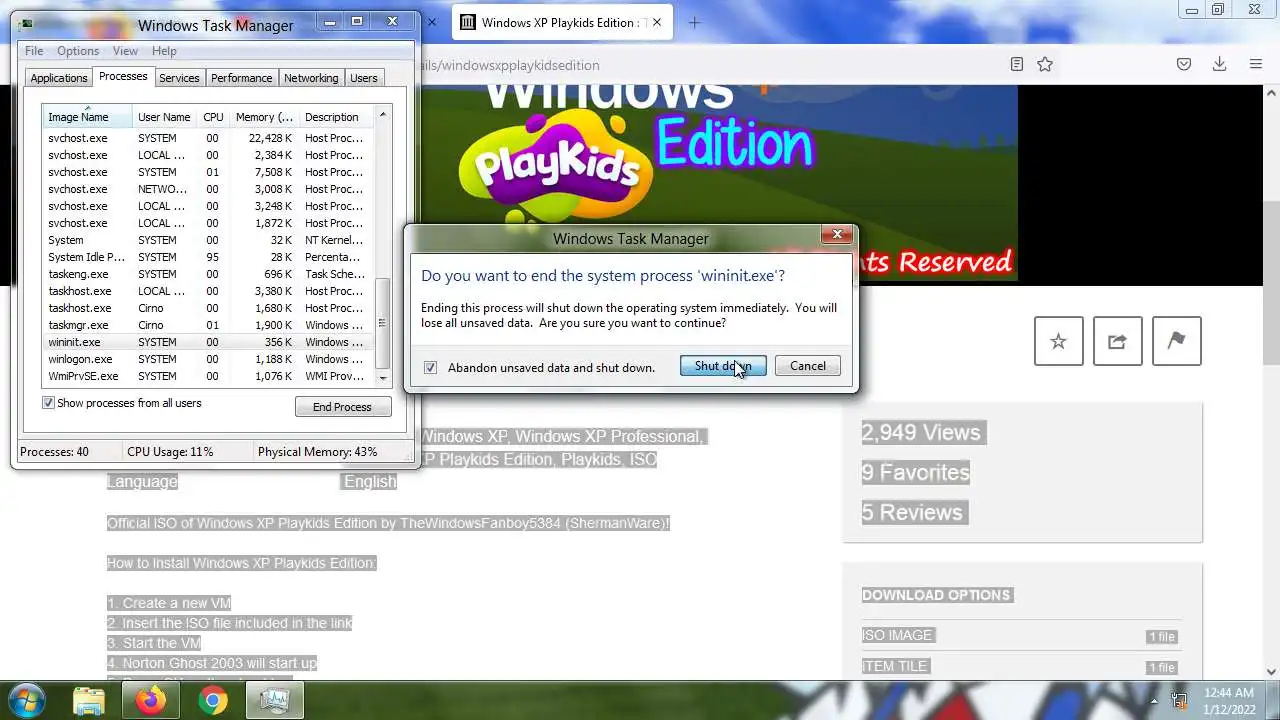Select the taskhost.exe row owned by Cirno

point(208,308)
